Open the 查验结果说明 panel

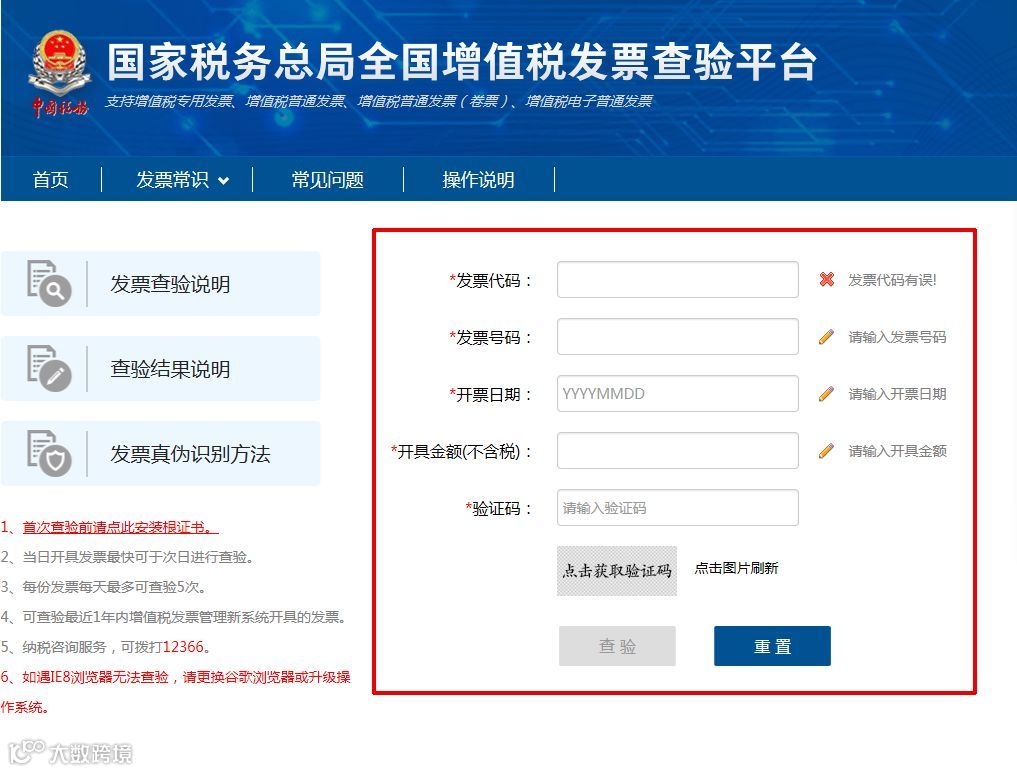161,368
